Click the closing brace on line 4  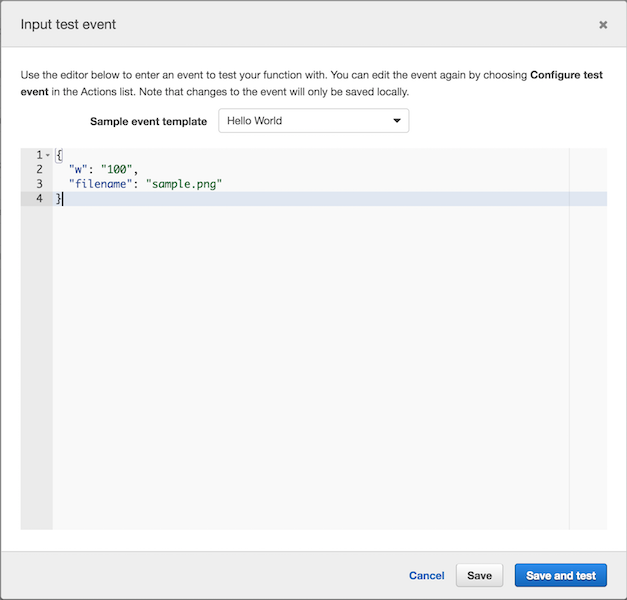(58, 198)
